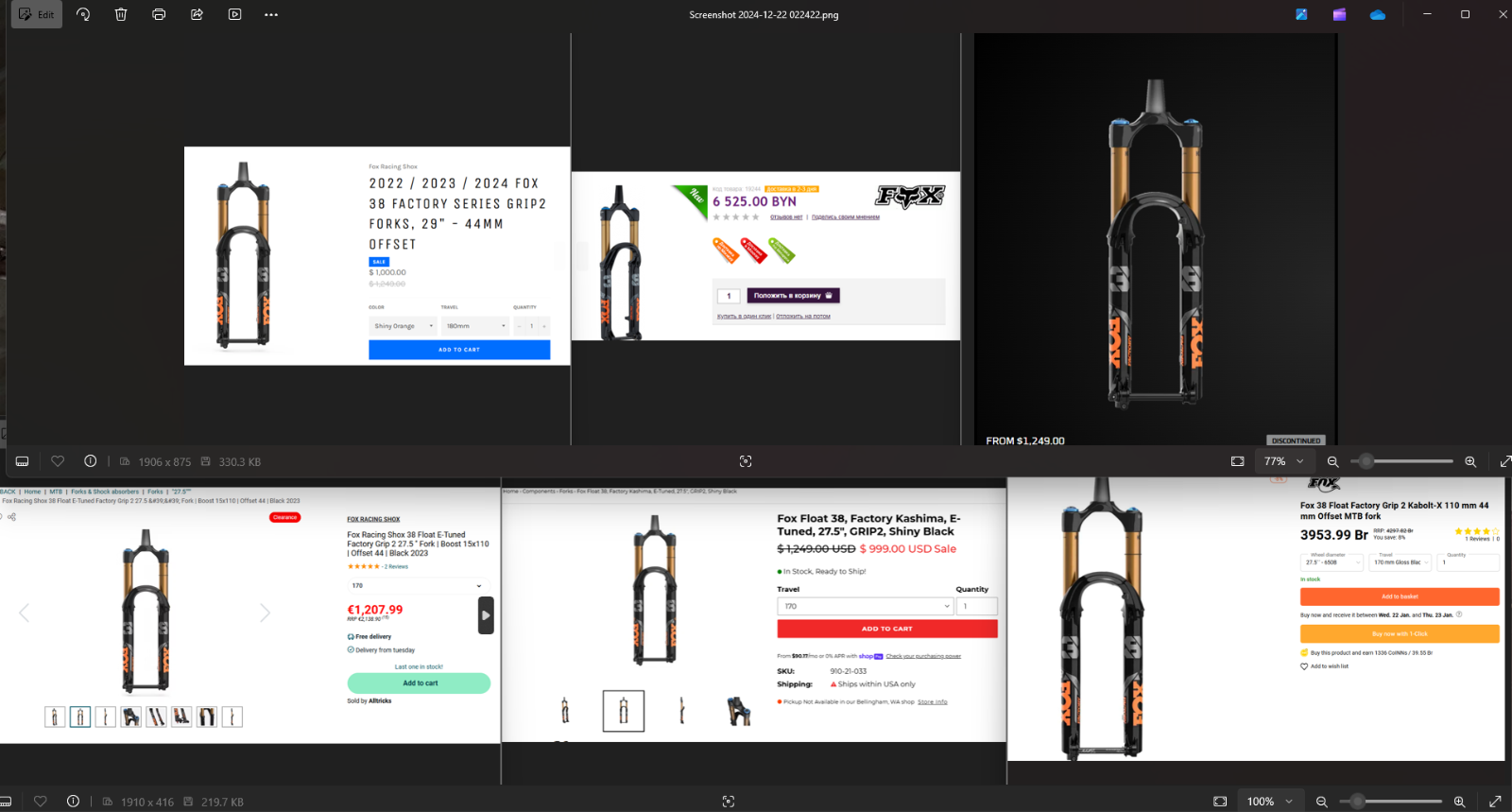
Task: Open the OneDrive cloud icon in the title bar
Action: click(x=1378, y=14)
